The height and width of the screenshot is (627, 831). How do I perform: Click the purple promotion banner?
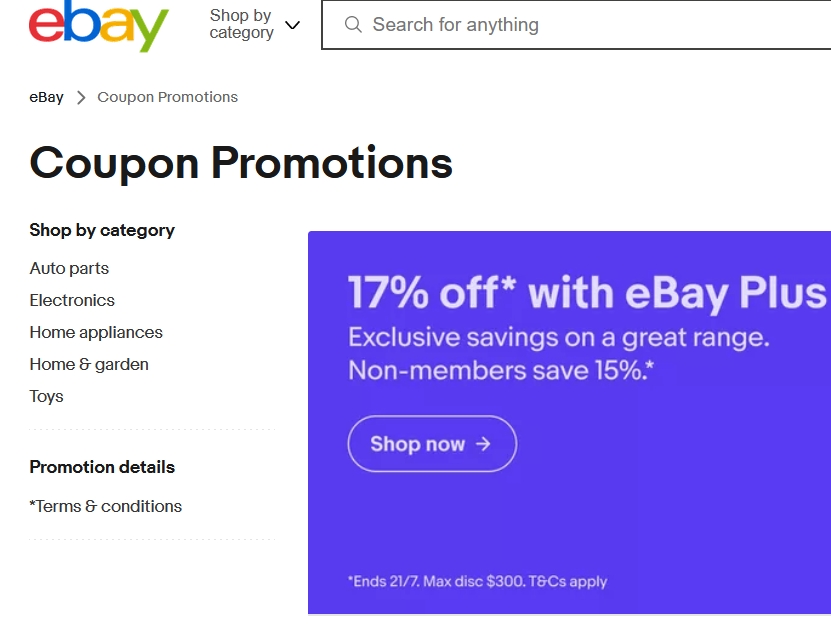point(569,422)
